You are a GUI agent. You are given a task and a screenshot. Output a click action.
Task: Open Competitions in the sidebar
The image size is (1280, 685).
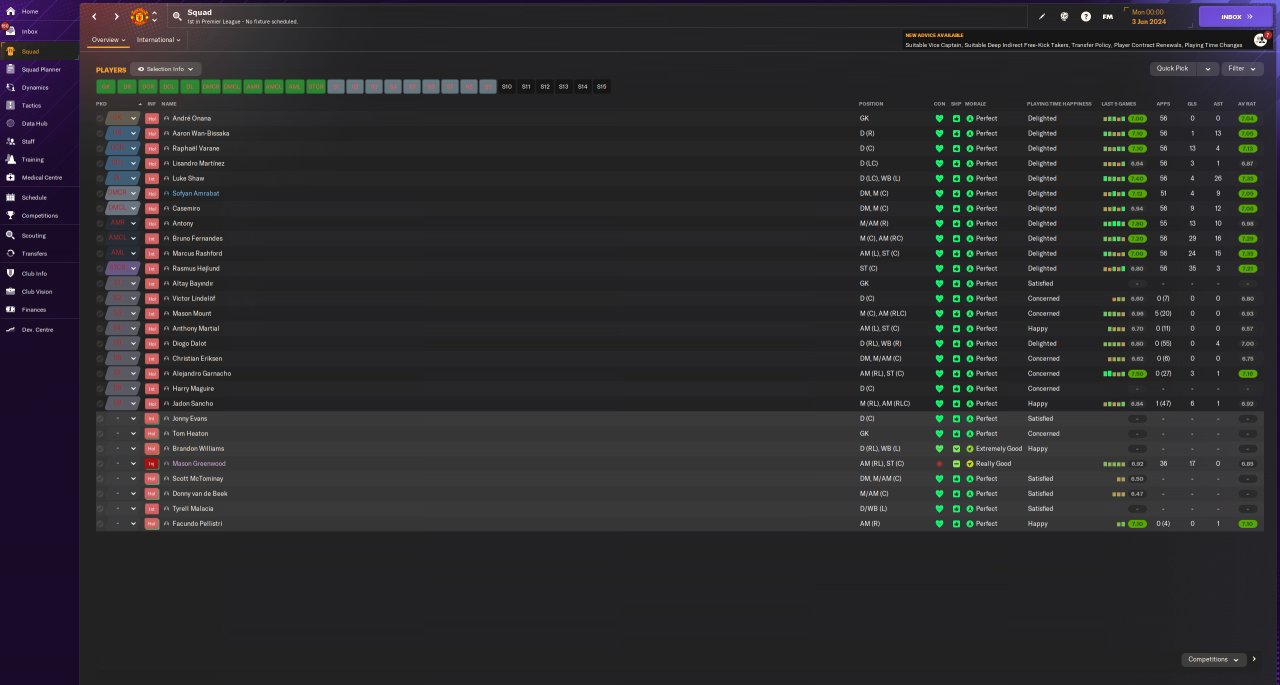pos(40,215)
